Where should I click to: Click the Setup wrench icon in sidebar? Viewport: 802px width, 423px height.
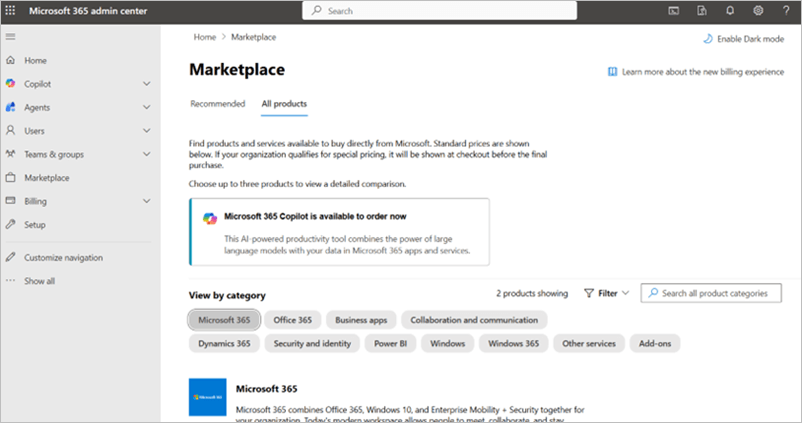coord(10,225)
